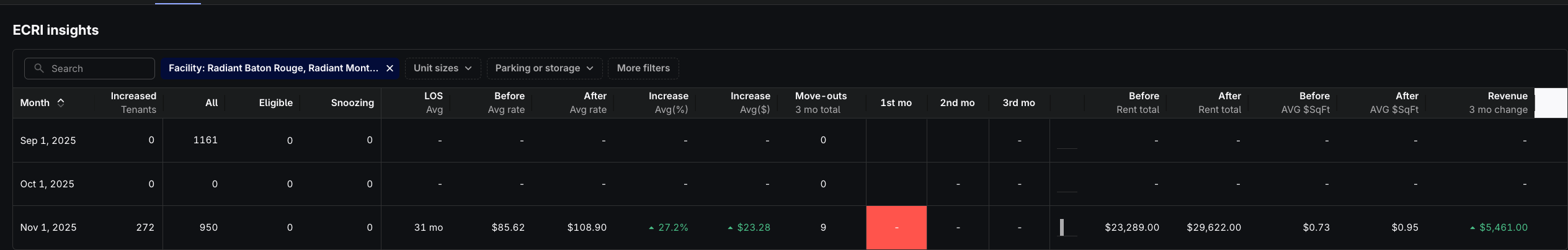Open the Facility filter chip
This screenshot has height=250, width=1568.
click(273, 68)
